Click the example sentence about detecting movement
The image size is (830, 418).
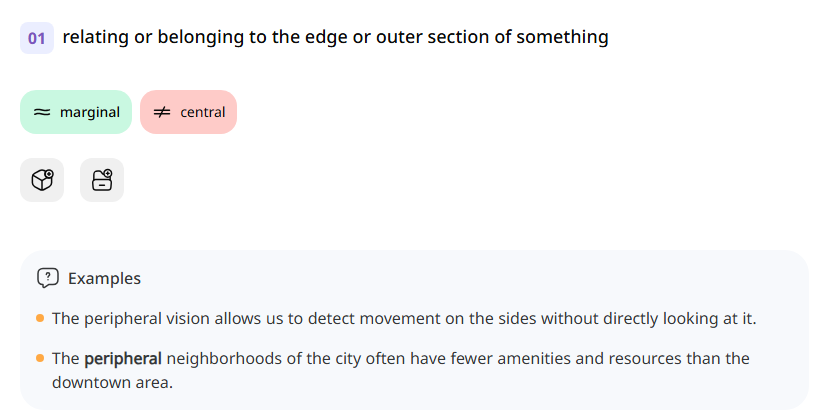pyautogui.click(x=404, y=319)
